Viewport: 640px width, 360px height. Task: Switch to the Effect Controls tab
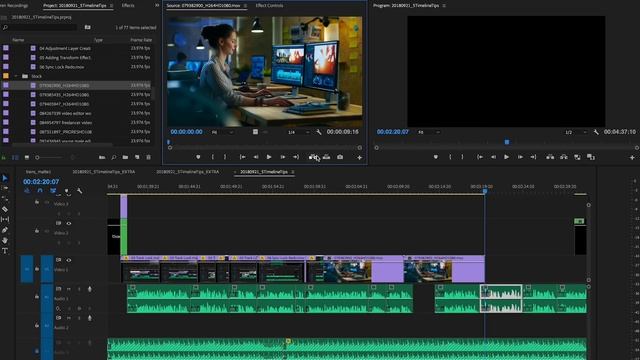pyautogui.click(x=269, y=6)
